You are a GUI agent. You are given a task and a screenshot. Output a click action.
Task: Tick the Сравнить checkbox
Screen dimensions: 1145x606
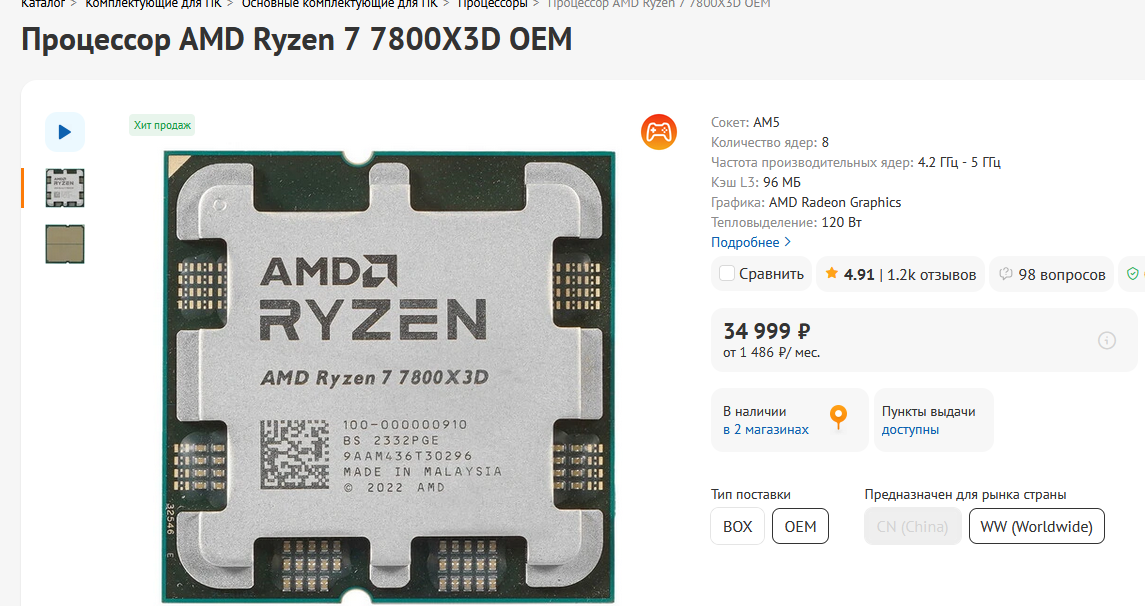click(x=727, y=274)
